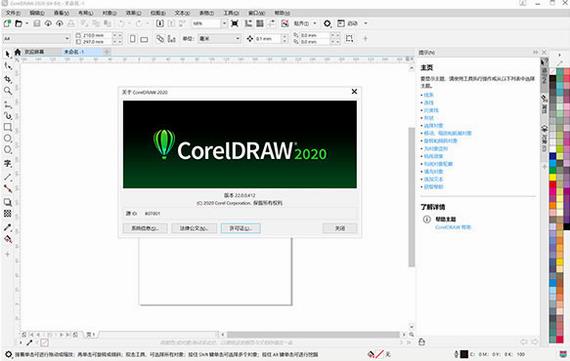The image size is (570, 361).
Task: Switch to the 欢迎屏幕 welcome tab
Action: point(34,52)
